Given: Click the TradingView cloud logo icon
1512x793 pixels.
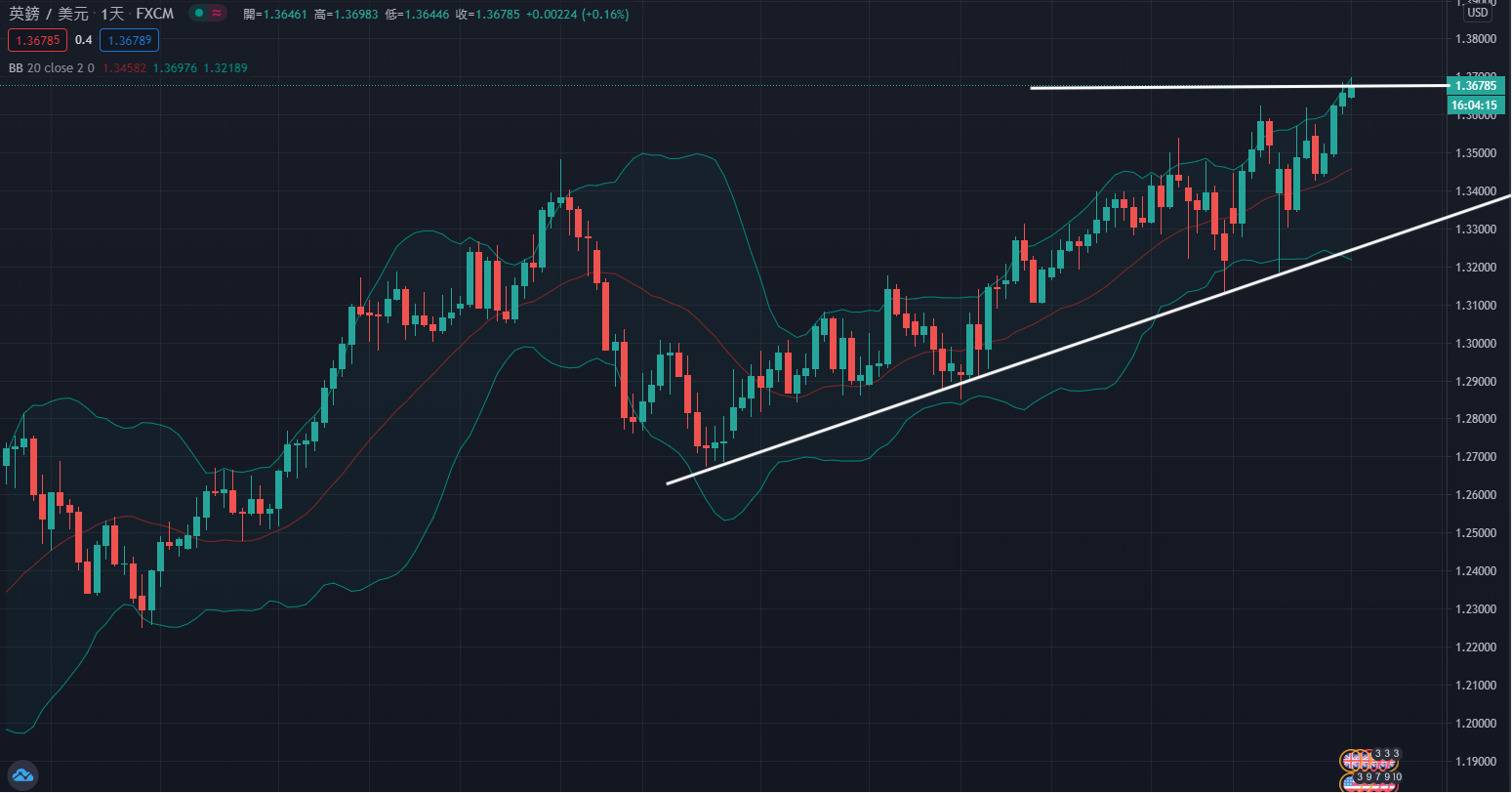Looking at the screenshot, I should [x=23, y=775].
